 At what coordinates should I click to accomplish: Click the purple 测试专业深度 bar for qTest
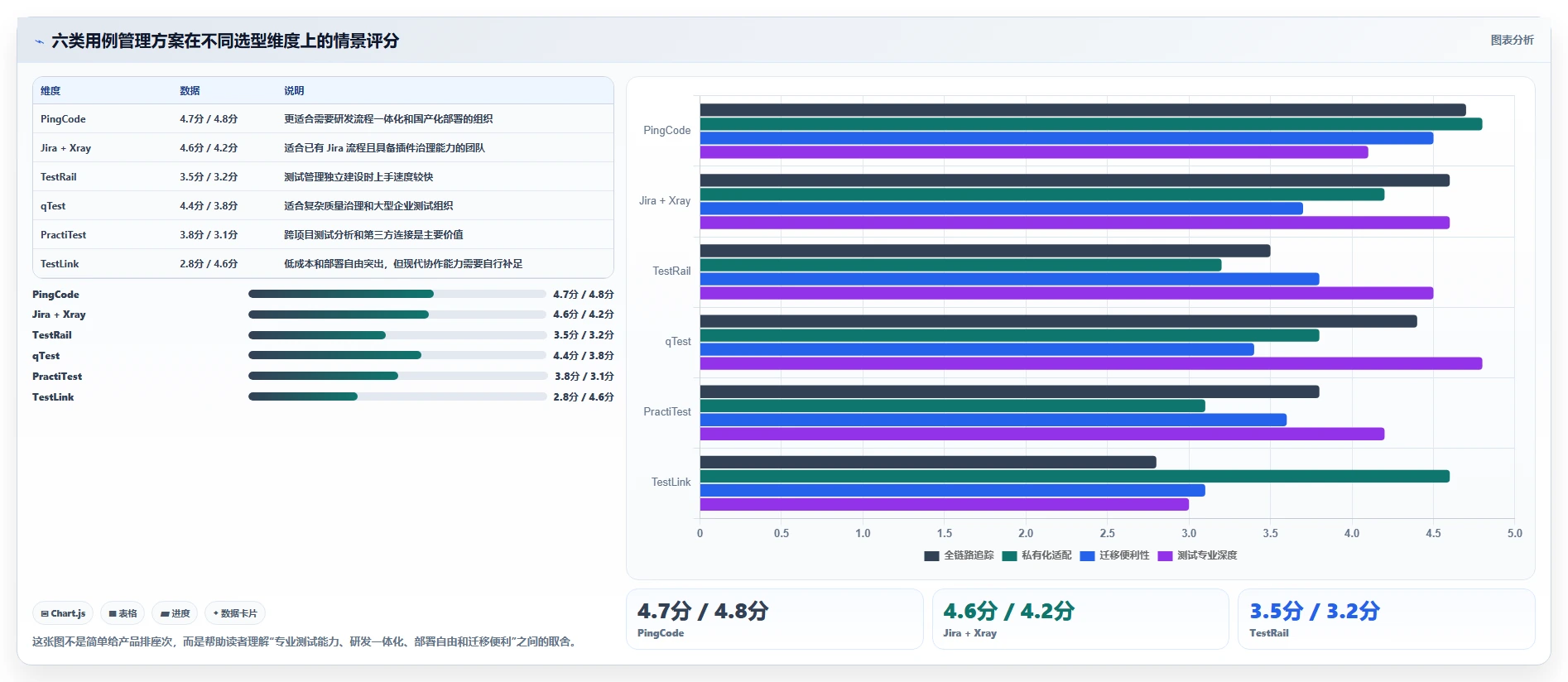1091,363
